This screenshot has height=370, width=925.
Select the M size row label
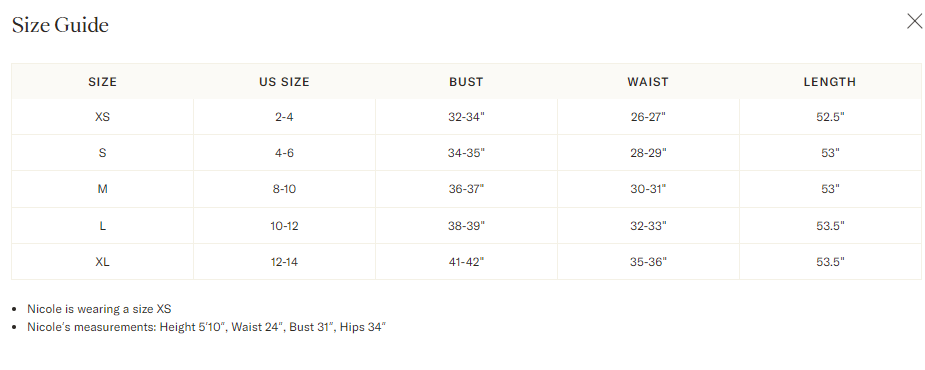[x=103, y=189]
